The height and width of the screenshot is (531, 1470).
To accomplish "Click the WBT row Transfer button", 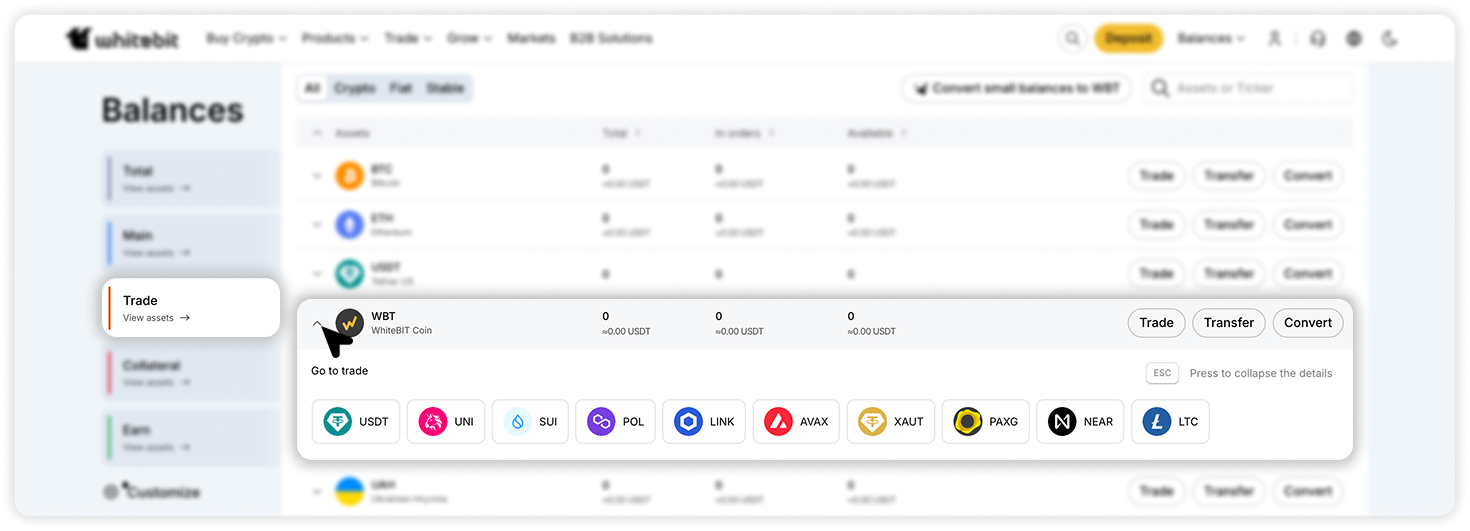I will pos(1229,323).
